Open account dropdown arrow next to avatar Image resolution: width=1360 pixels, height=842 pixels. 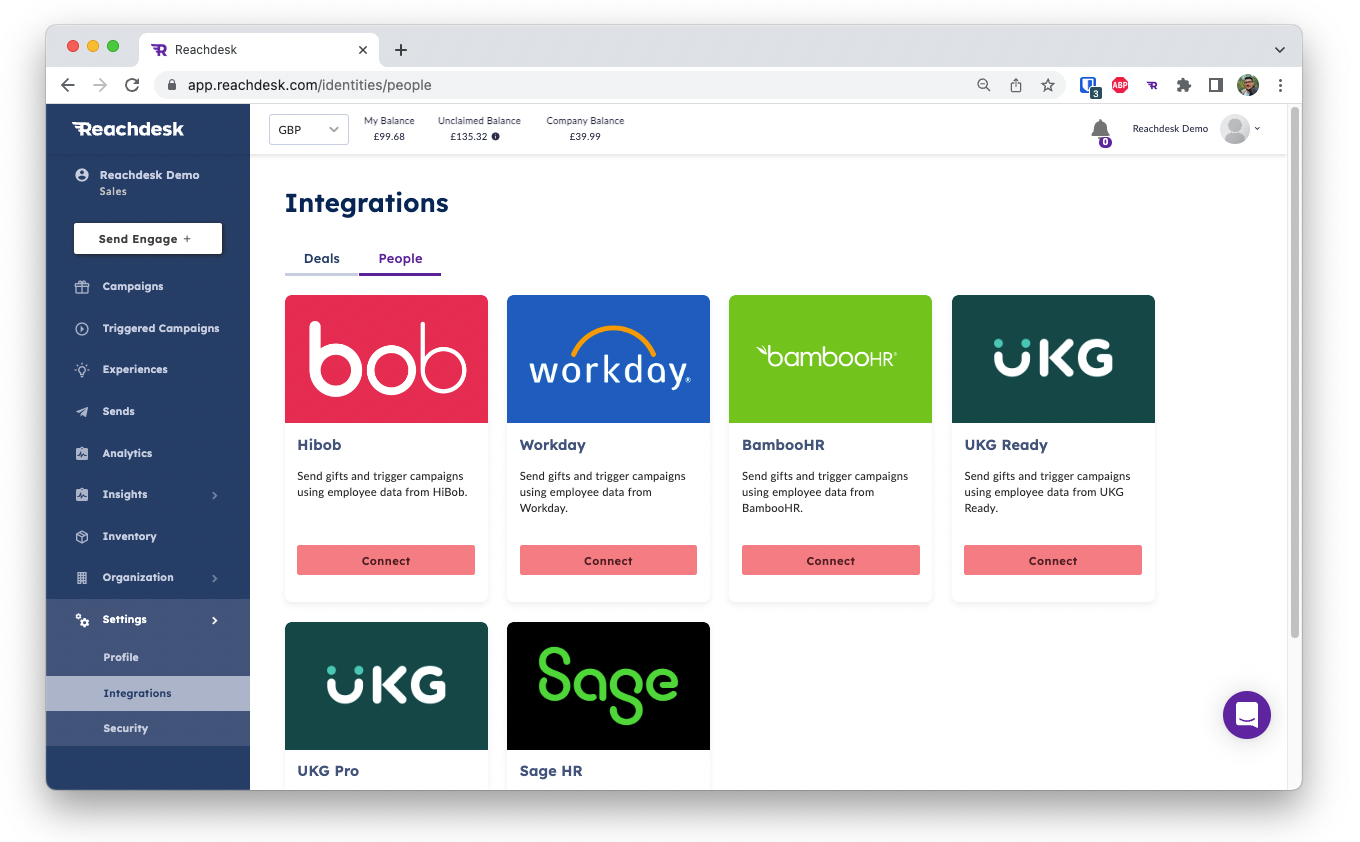pyautogui.click(x=1257, y=129)
